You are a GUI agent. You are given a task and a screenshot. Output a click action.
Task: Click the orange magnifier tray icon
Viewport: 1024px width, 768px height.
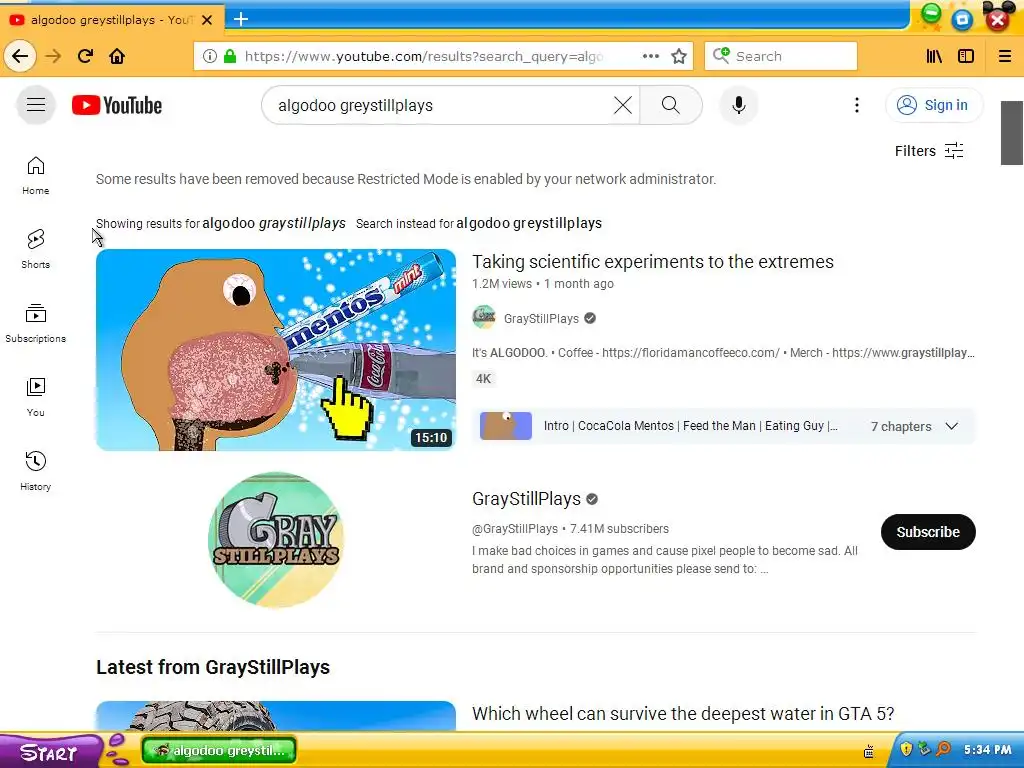click(x=944, y=748)
